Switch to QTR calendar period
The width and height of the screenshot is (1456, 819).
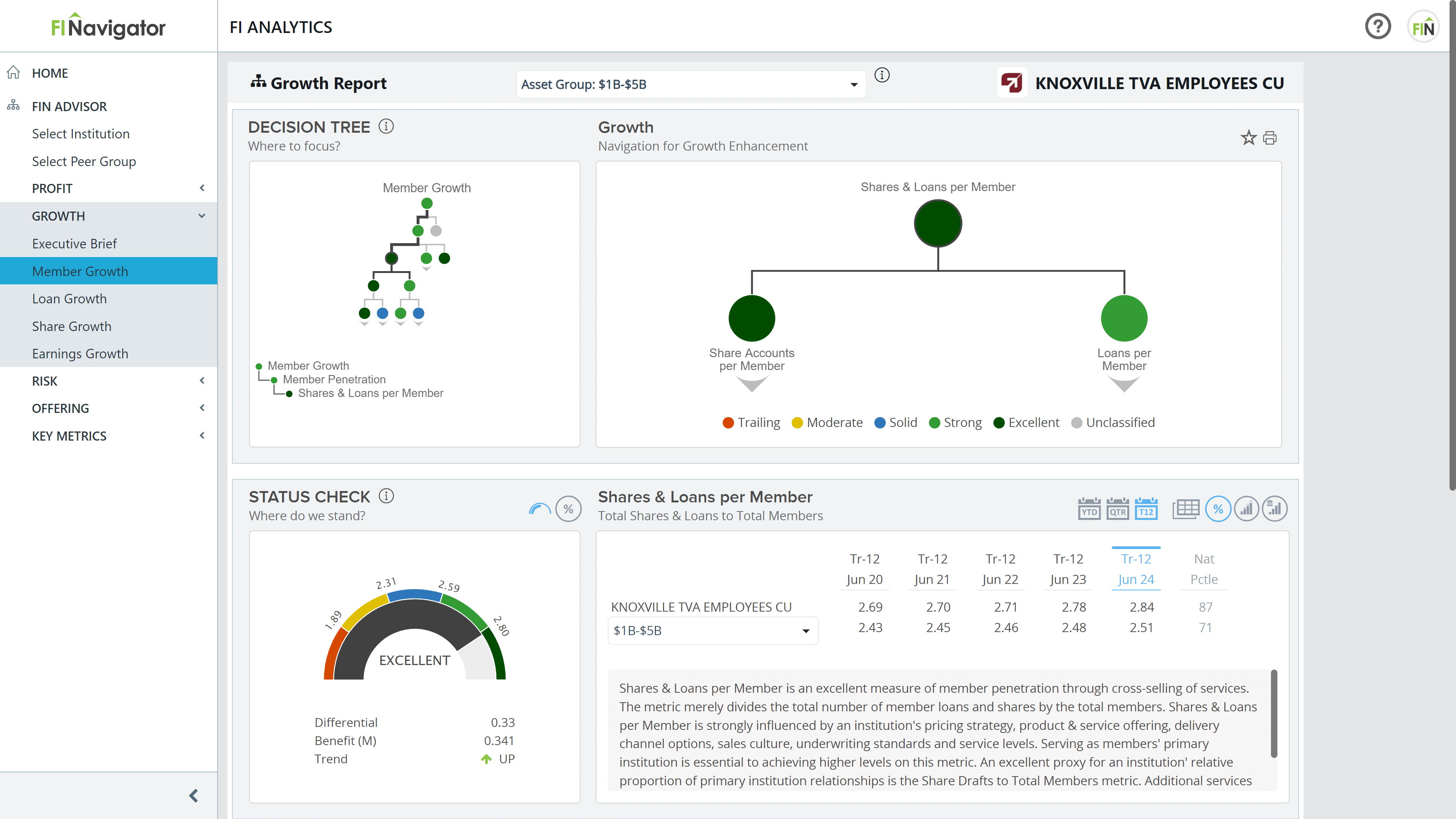1117,509
